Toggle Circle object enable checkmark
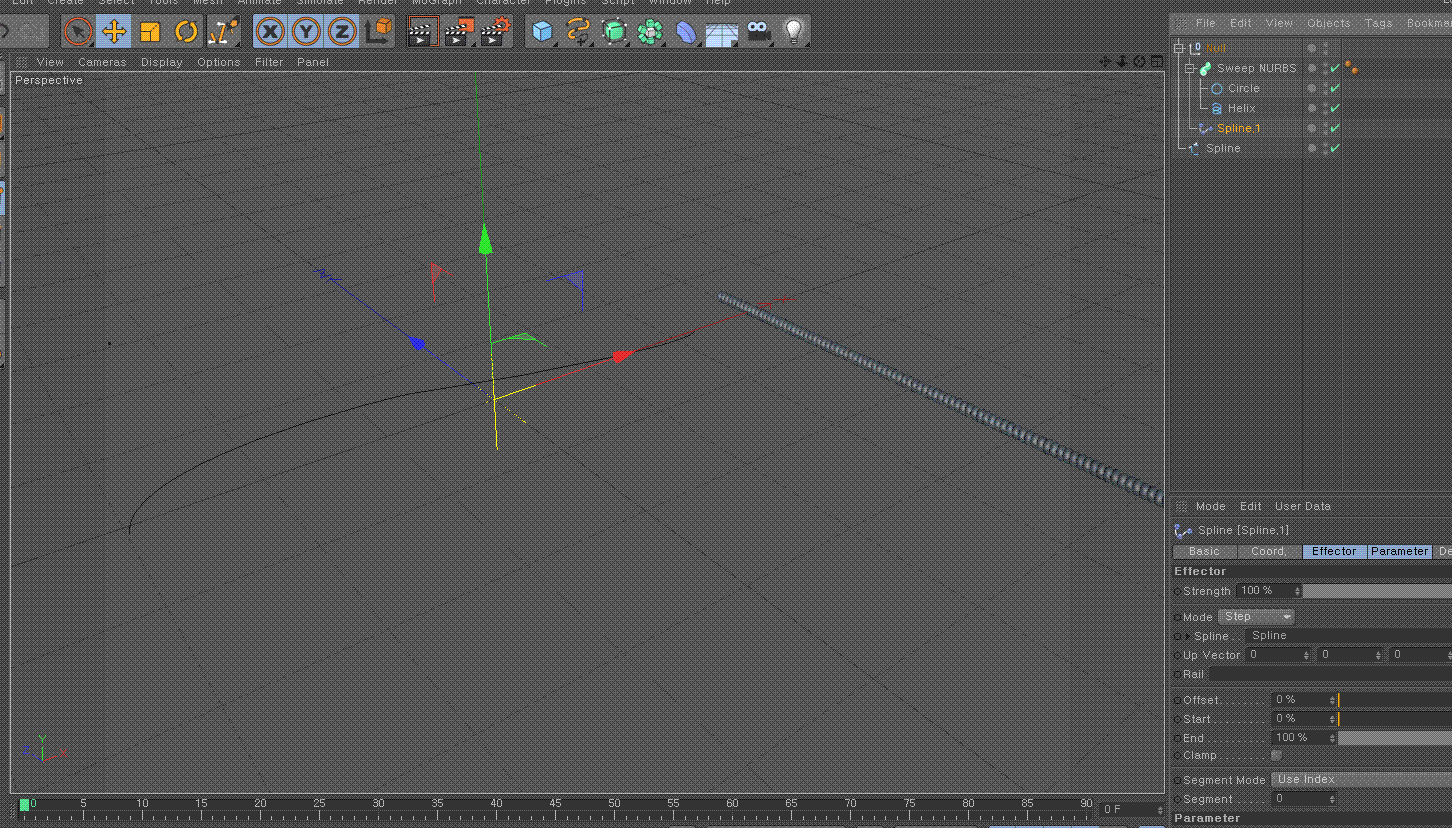 point(1335,88)
